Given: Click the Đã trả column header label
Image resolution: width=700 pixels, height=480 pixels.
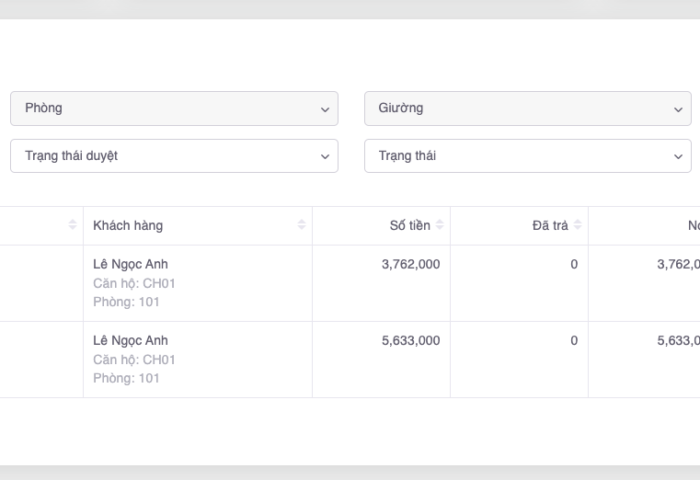Looking at the screenshot, I should point(549,226).
